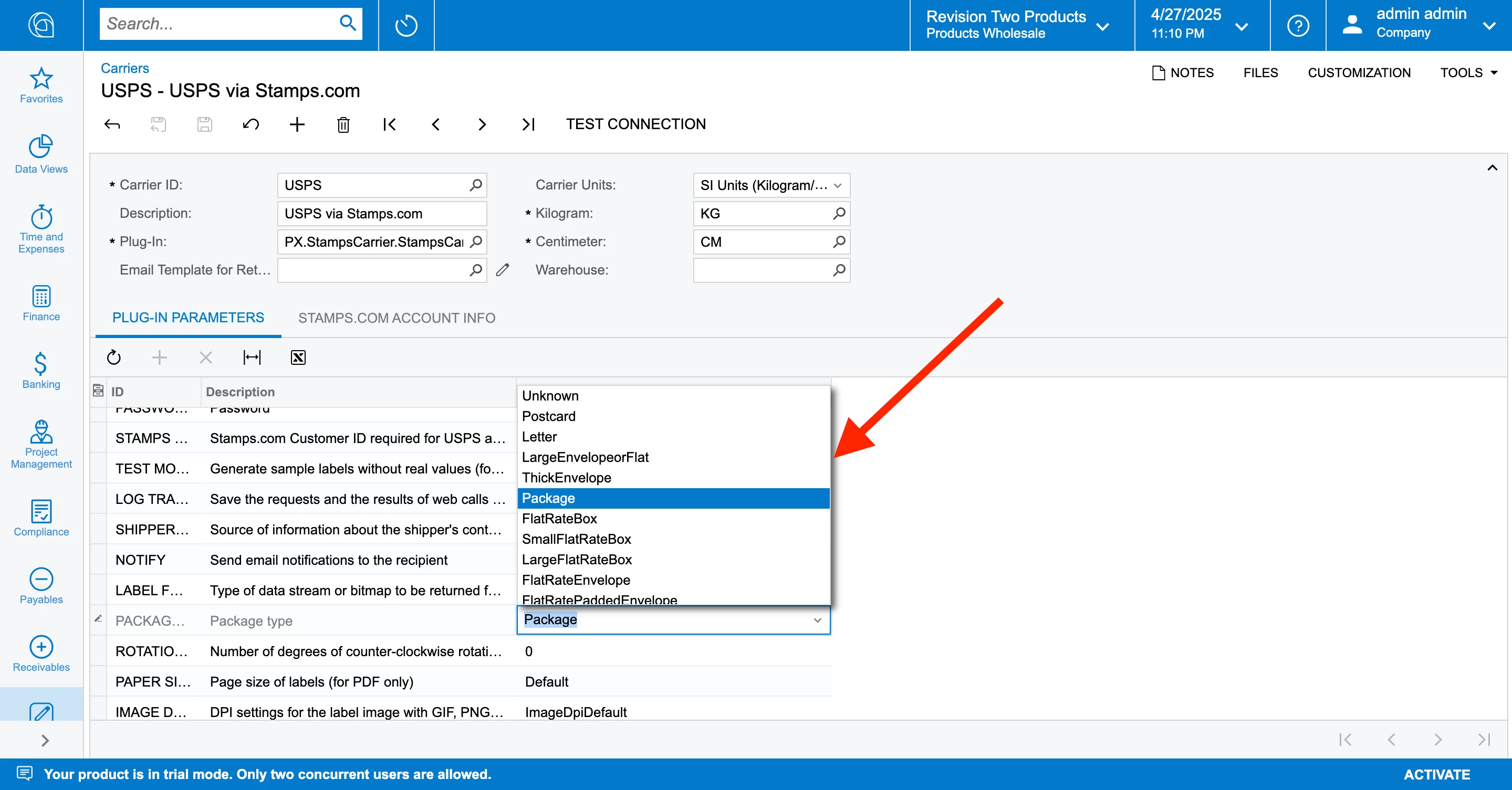Click the Export to Excel grid icon
This screenshot has width=1512, height=790.
tap(298, 357)
